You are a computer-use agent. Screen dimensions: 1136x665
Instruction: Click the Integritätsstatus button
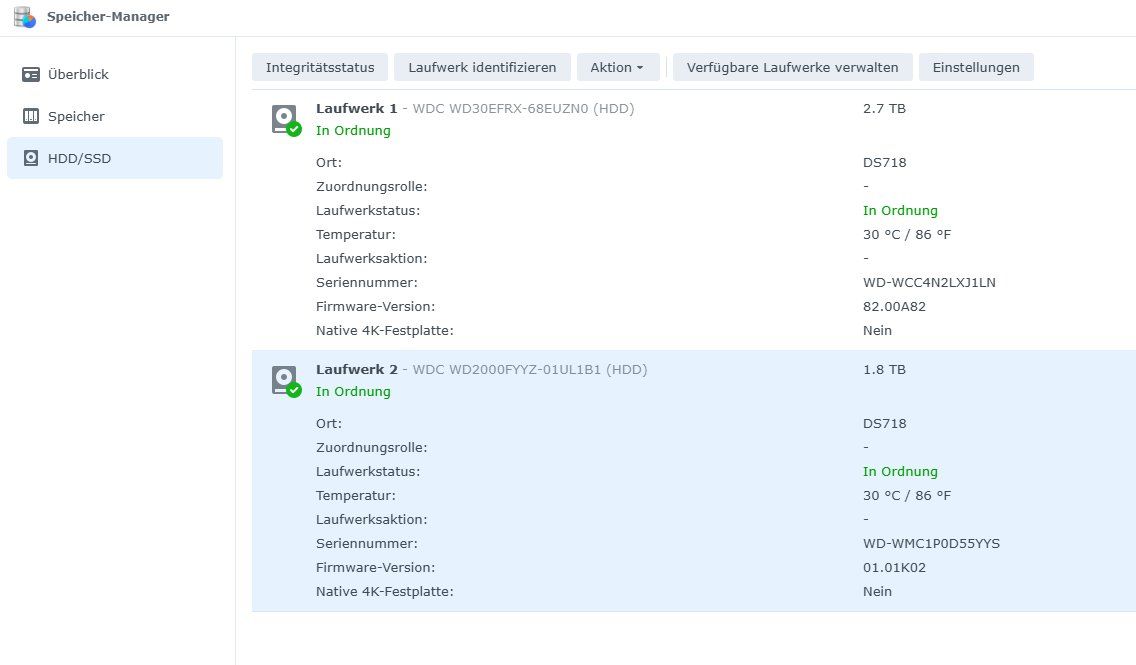coord(320,67)
